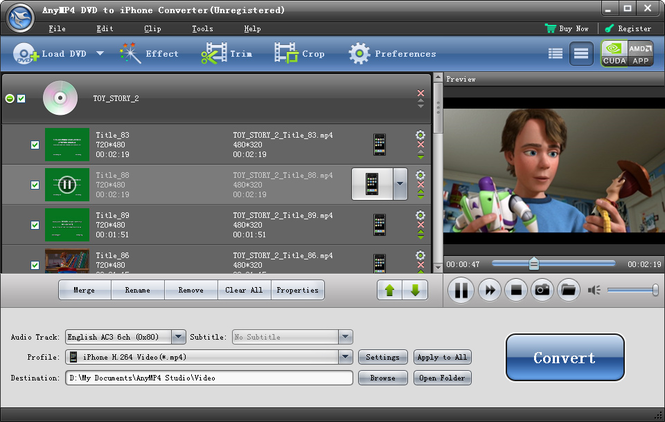Open the Trim tool

tap(226, 54)
